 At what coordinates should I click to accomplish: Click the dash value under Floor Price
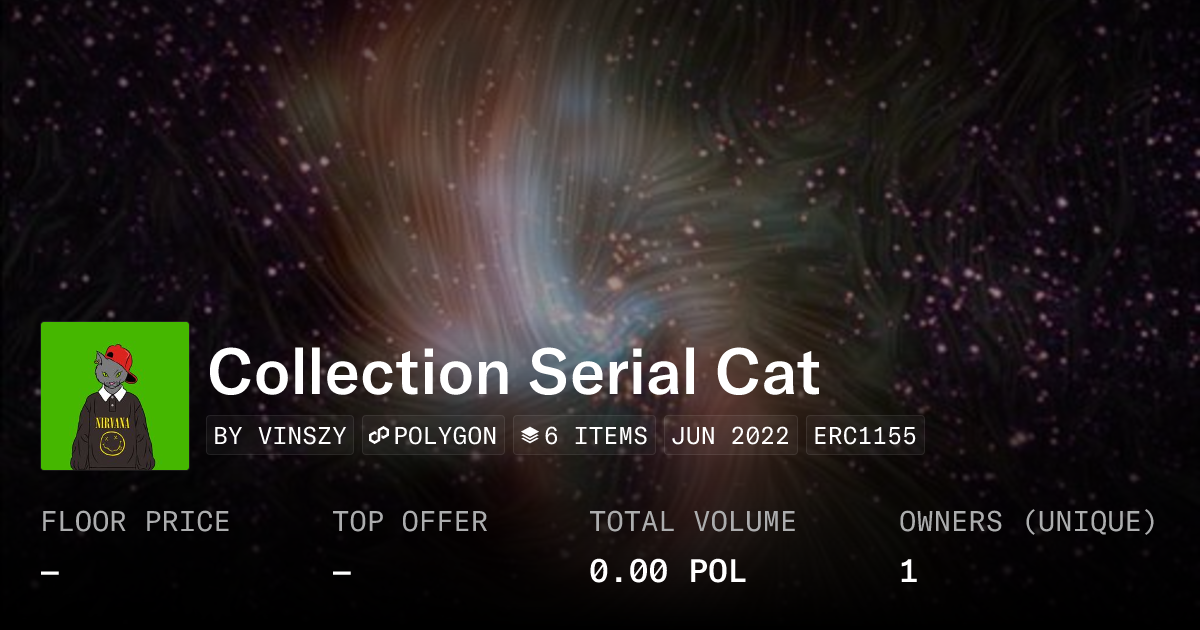pyautogui.click(x=50, y=572)
